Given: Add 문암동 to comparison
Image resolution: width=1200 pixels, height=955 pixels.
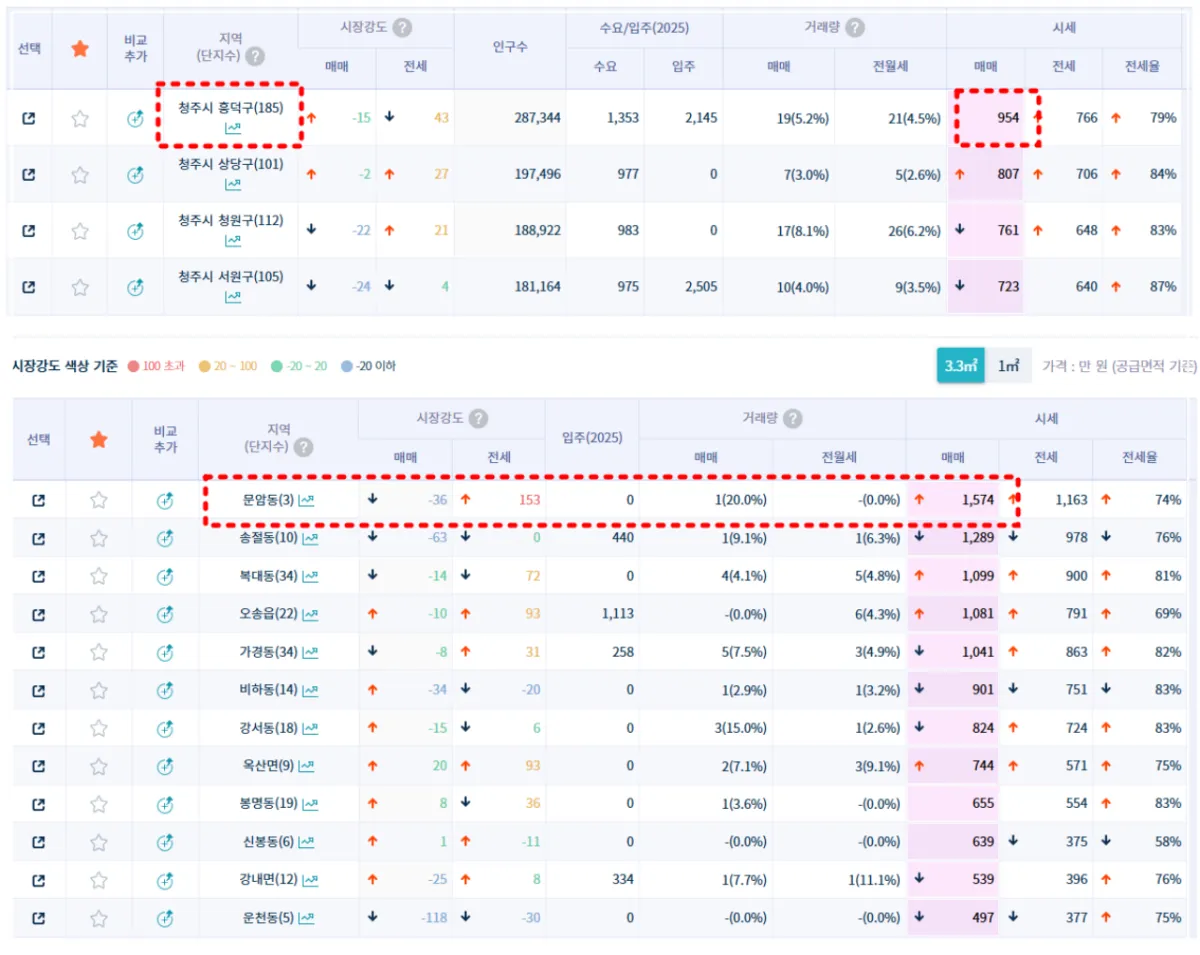Looking at the screenshot, I should [165, 500].
